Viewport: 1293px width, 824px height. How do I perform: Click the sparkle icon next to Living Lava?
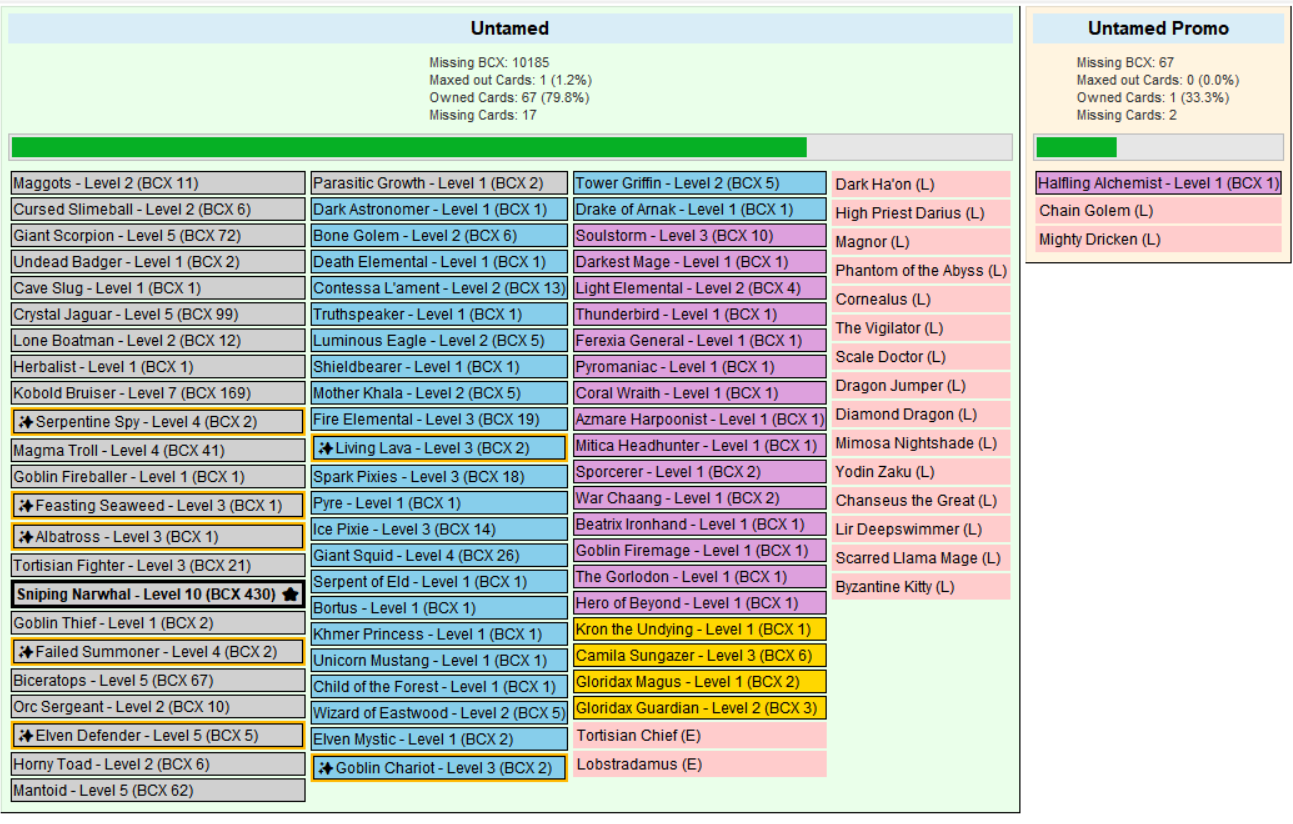click(326, 448)
